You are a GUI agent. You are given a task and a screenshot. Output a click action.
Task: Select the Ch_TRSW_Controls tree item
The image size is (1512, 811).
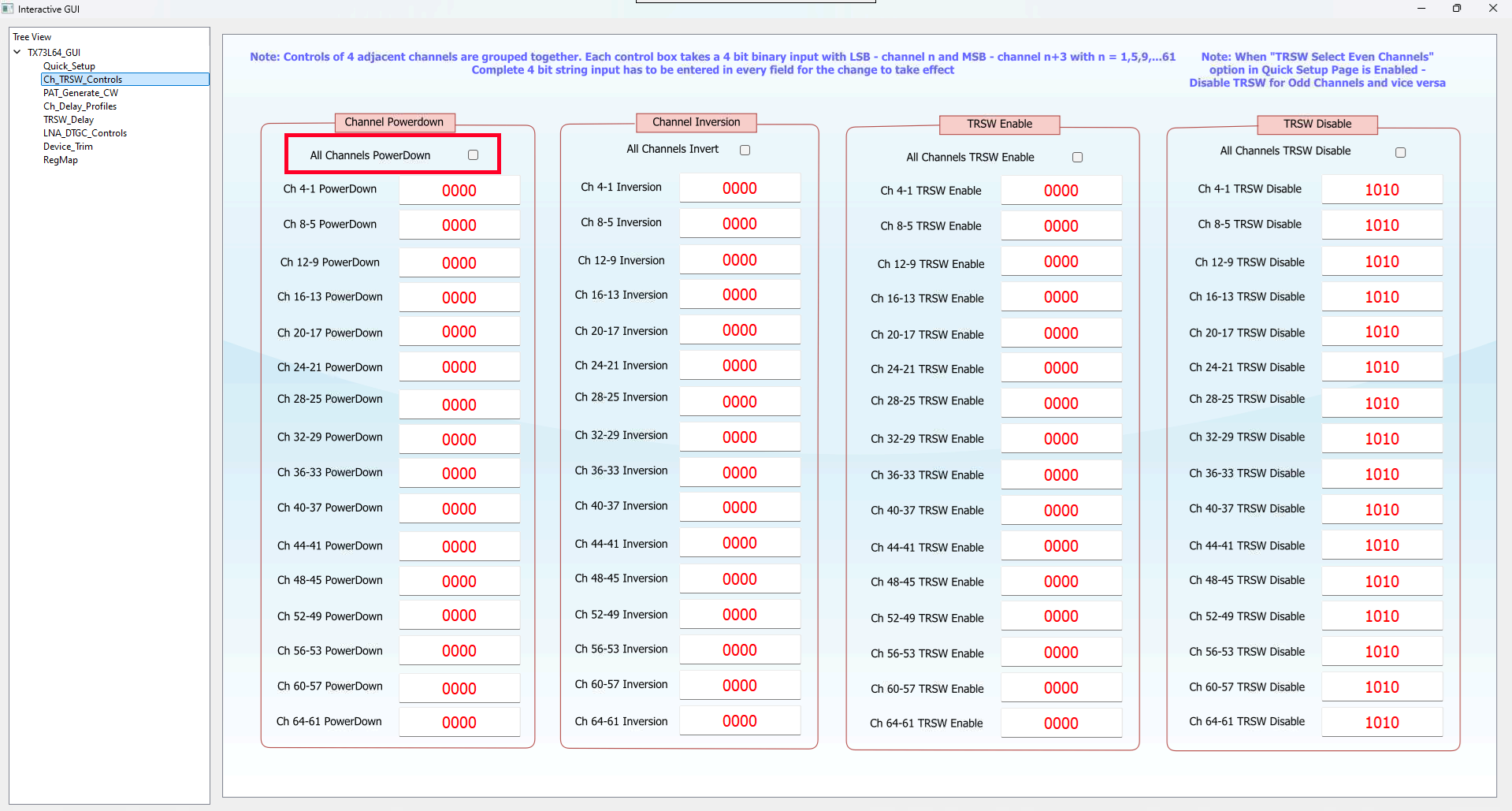(x=83, y=80)
